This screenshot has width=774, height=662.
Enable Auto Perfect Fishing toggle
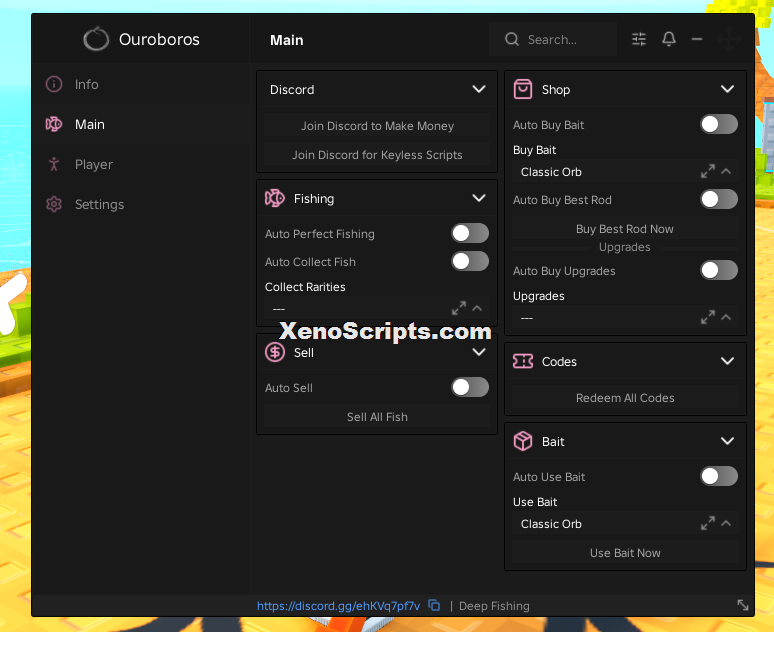pos(470,234)
